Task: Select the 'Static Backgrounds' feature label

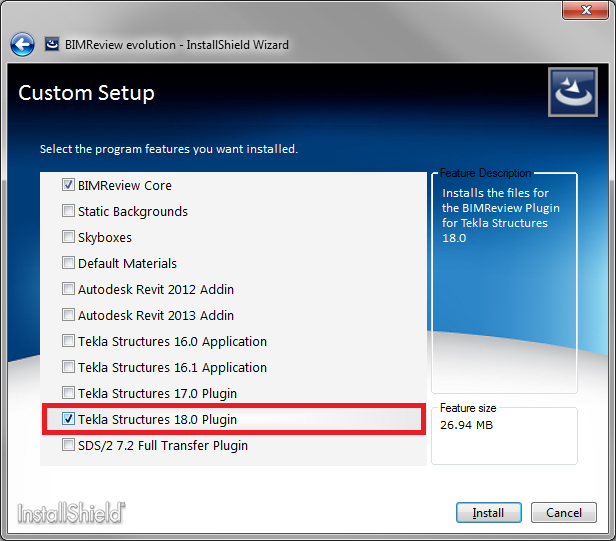Action: (133, 212)
